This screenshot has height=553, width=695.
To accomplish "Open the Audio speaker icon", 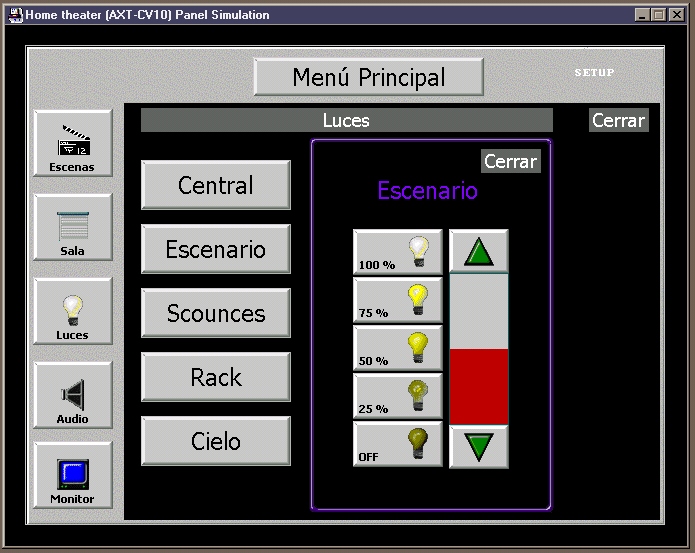I will coord(72,396).
